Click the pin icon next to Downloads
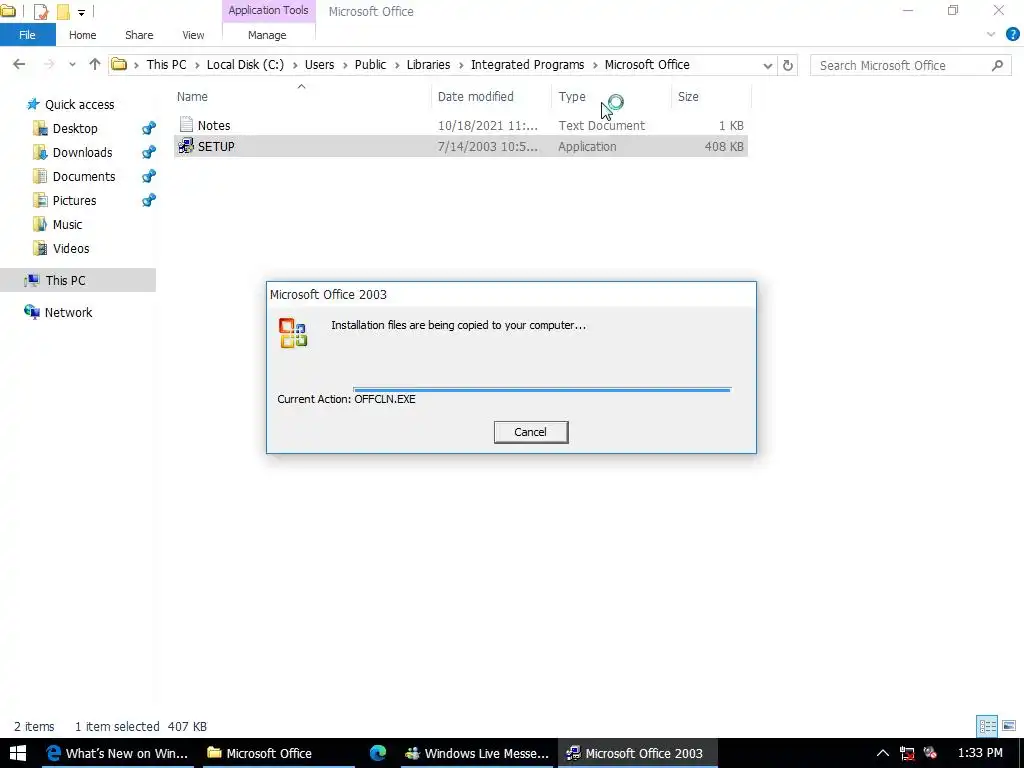This screenshot has width=1024, height=768. [x=149, y=152]
